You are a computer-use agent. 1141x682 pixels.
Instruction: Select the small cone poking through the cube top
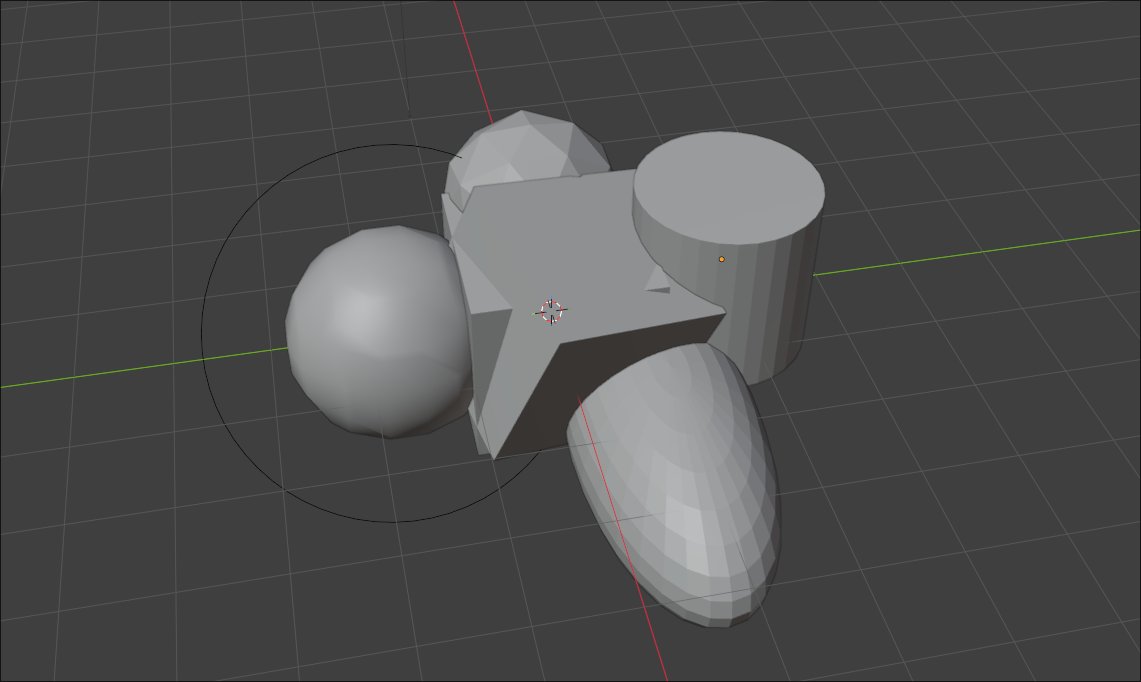click(x=659, y=280)
